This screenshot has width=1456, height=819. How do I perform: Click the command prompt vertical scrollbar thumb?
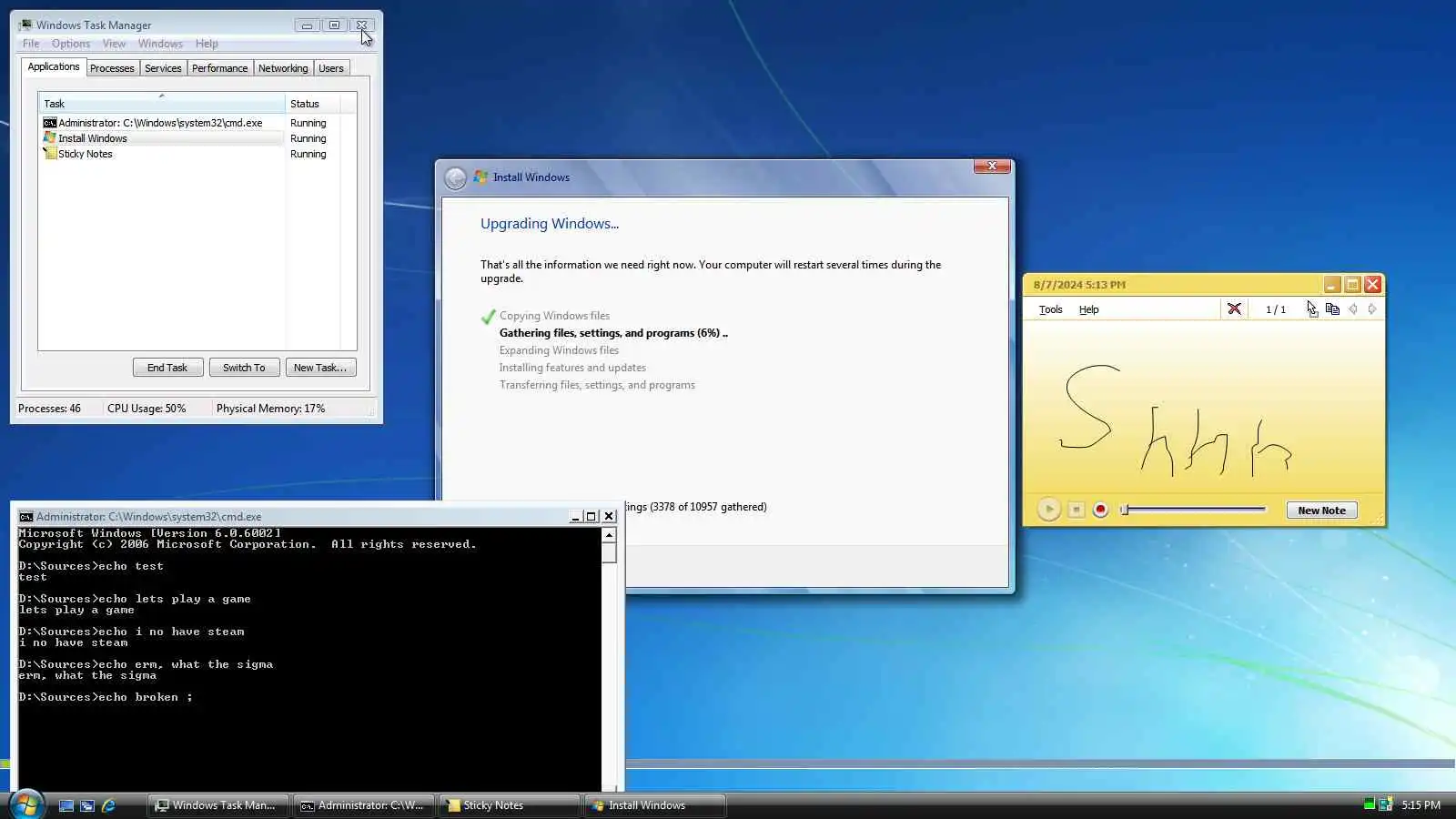[x=609, y=553]
